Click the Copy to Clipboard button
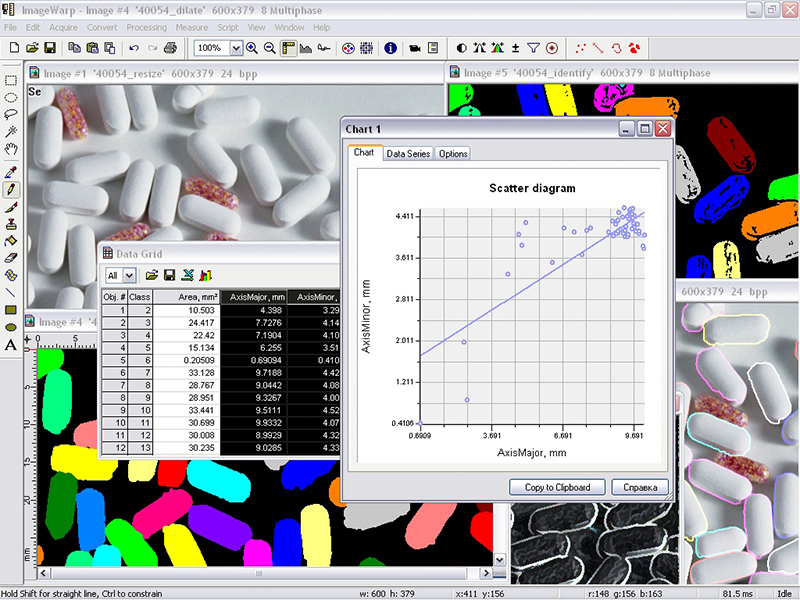 557,487
